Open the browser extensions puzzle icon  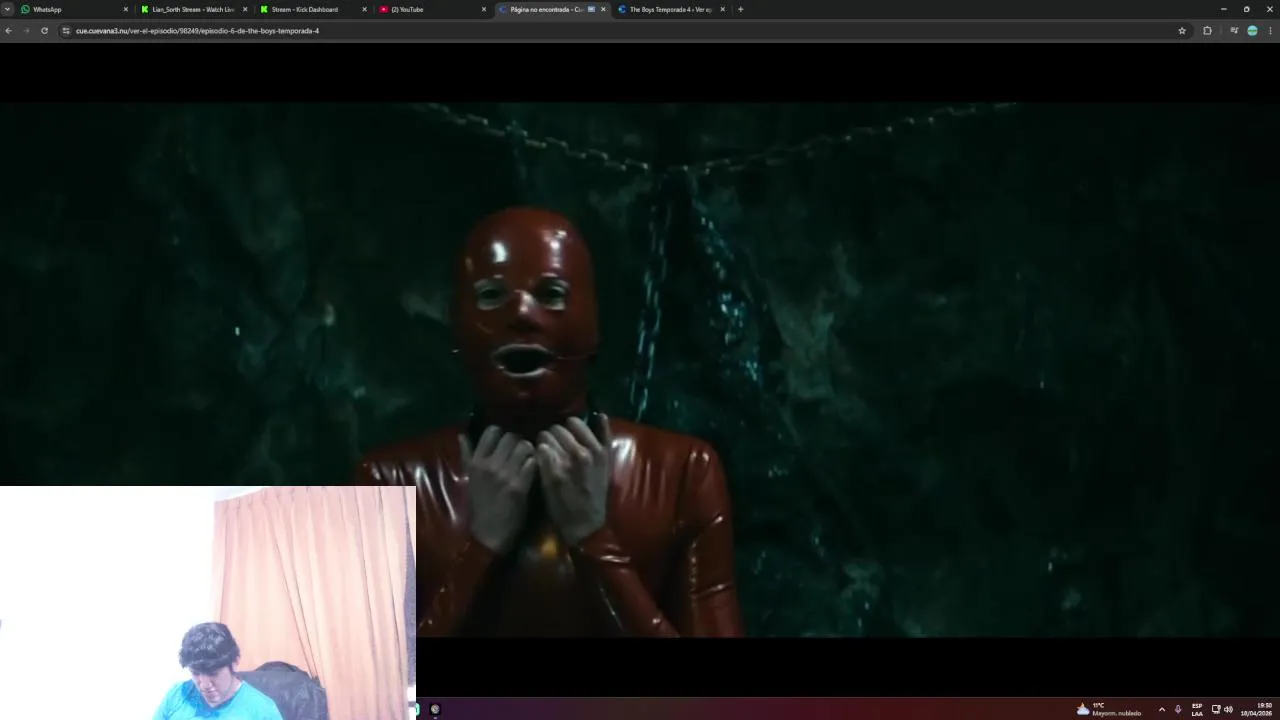coord(1207,31)
